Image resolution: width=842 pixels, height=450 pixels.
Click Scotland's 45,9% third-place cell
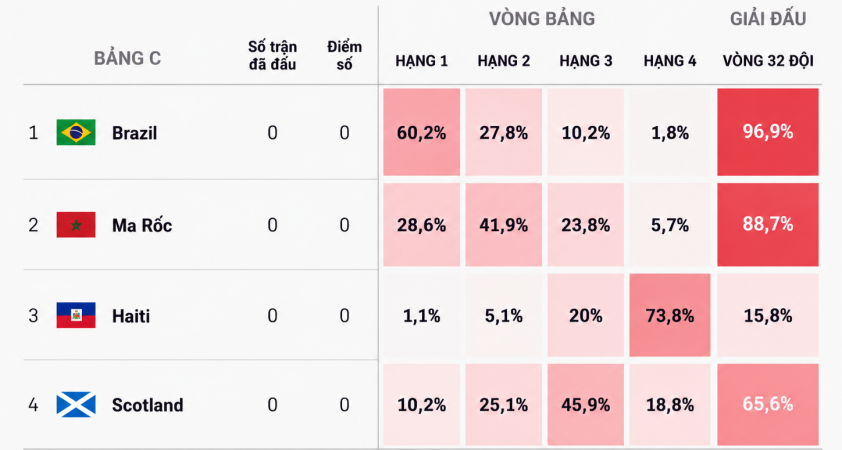pyautogui.click(x=585, y=404)
